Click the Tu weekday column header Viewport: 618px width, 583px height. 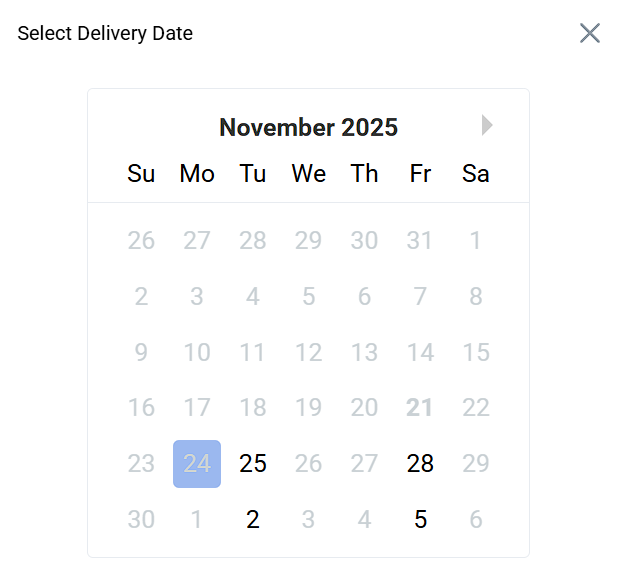pos(253,174)
